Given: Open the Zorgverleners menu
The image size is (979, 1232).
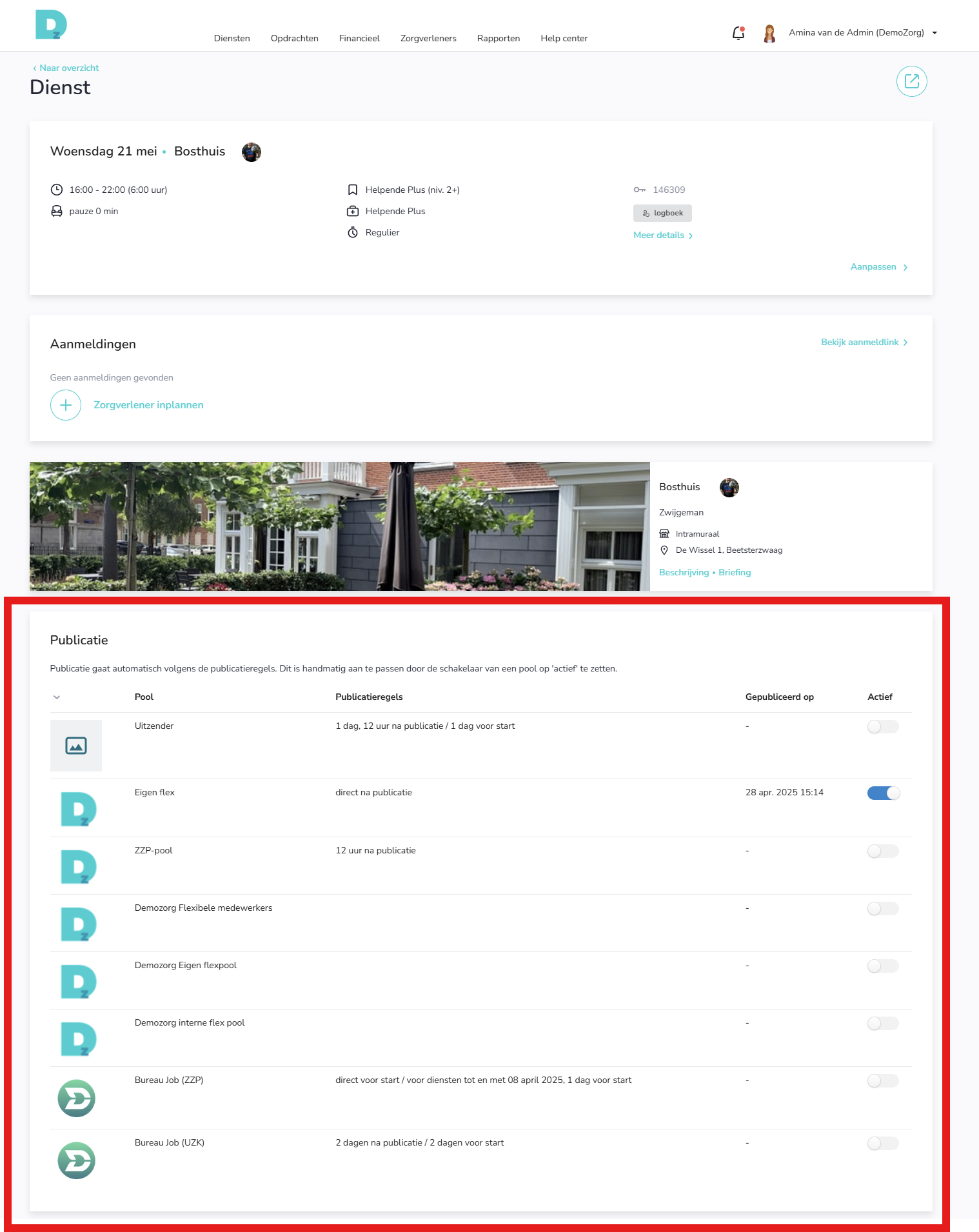Looking at the screenshot, I should point(428,38).
